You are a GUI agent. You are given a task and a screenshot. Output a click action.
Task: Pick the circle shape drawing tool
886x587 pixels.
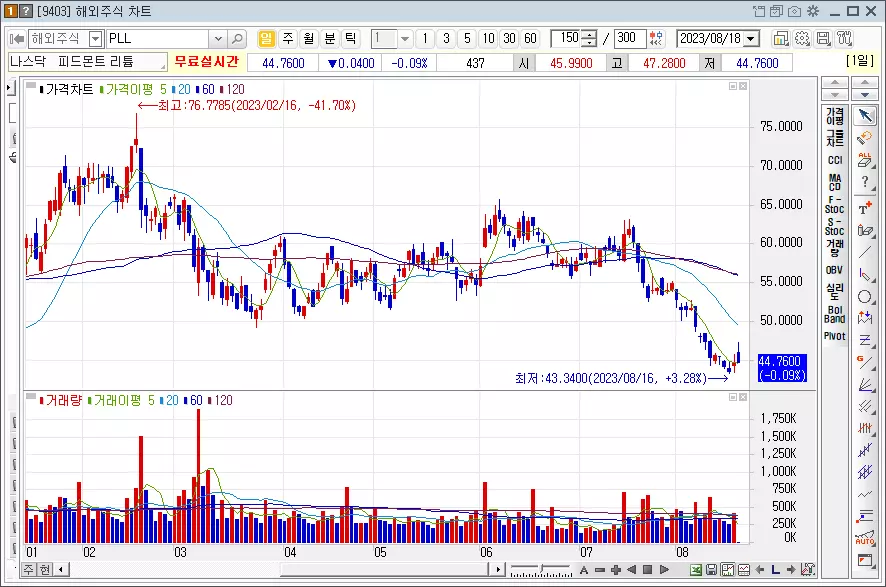(865, 297)
